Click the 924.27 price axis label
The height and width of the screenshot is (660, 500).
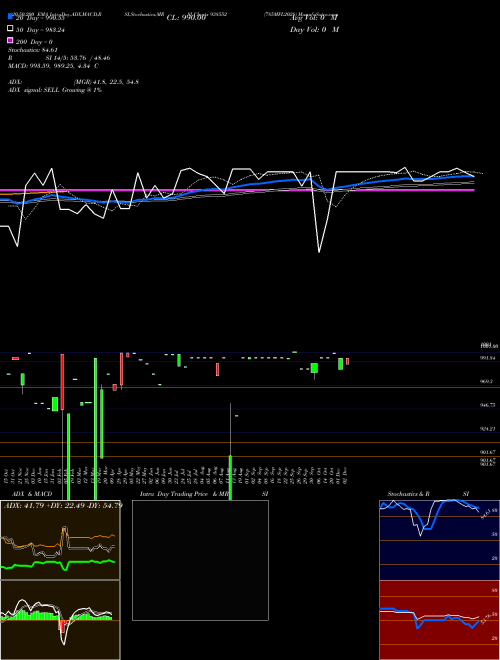point(487,428)
